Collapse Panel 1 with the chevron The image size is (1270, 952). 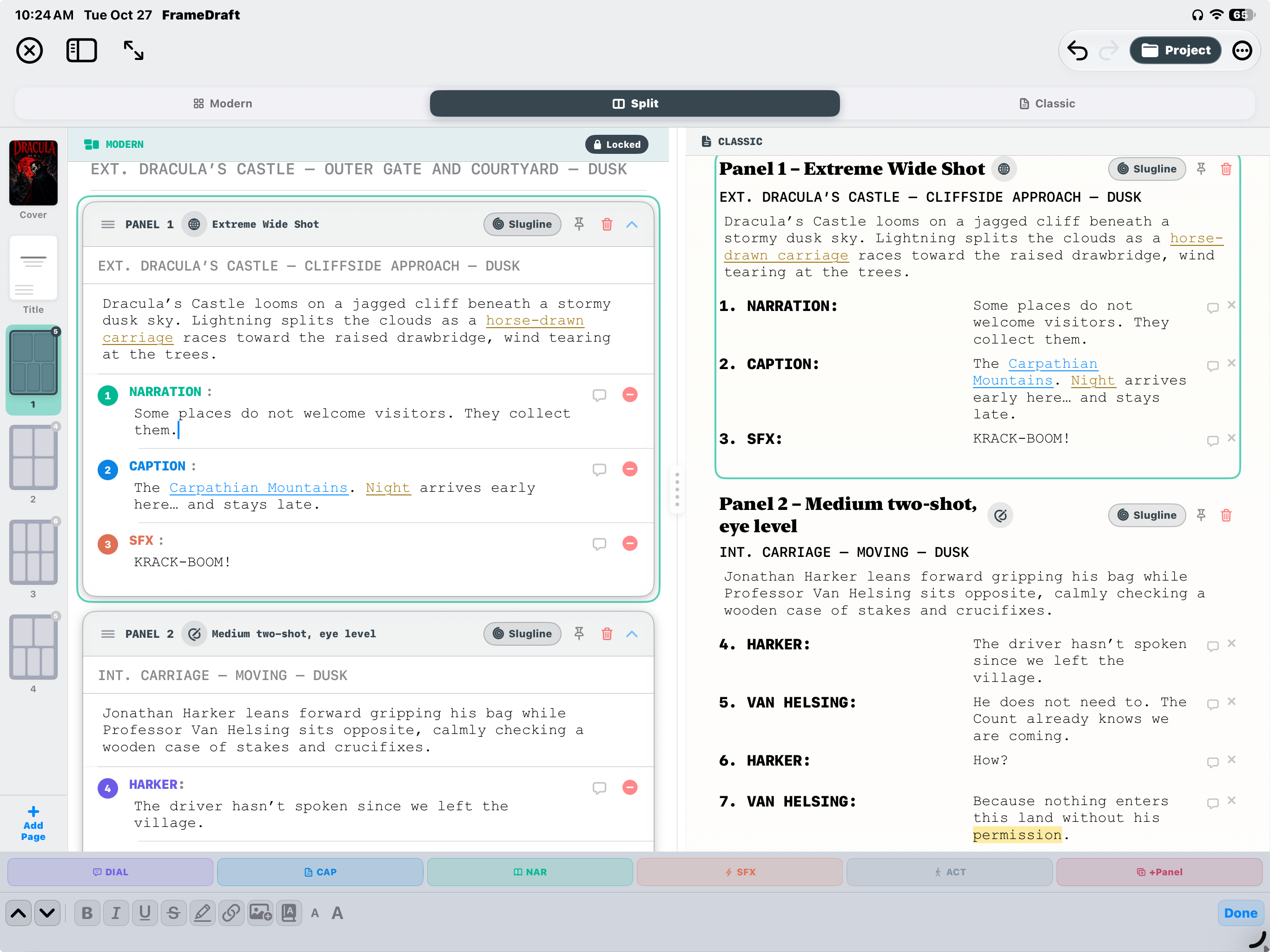pos(632,225)
